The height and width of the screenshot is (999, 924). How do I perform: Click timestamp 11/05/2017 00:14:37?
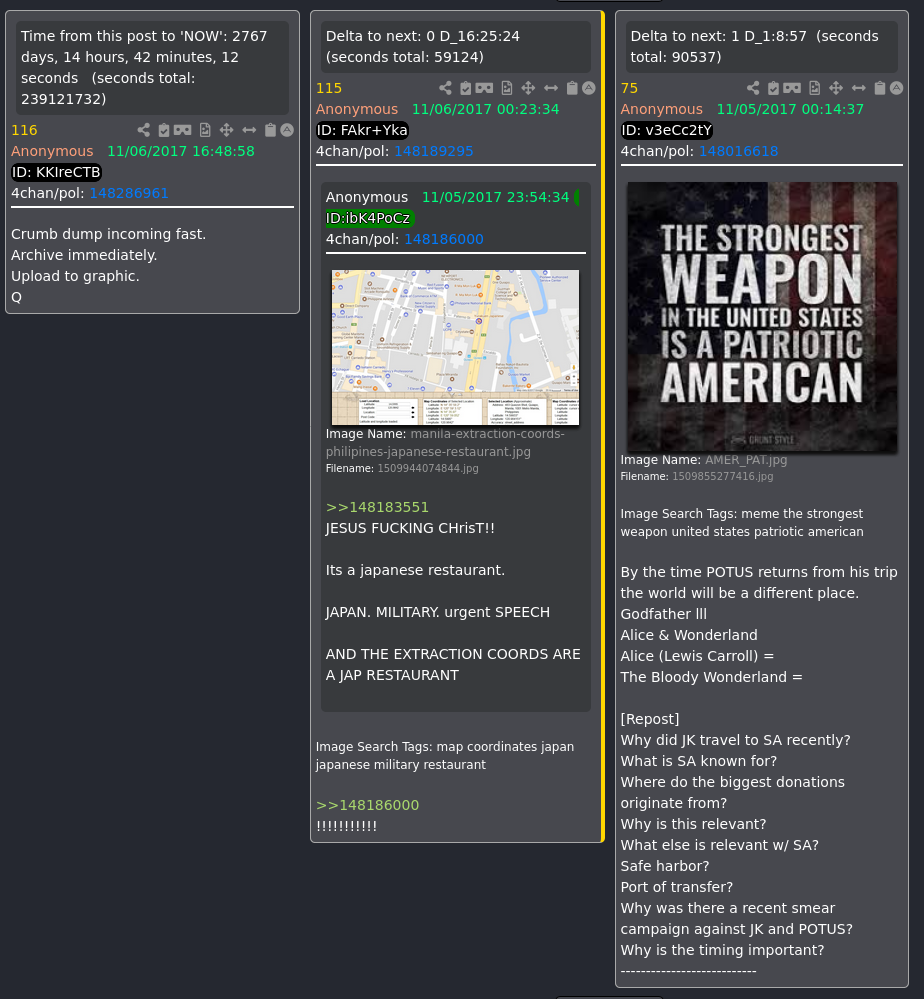point(790,109)
